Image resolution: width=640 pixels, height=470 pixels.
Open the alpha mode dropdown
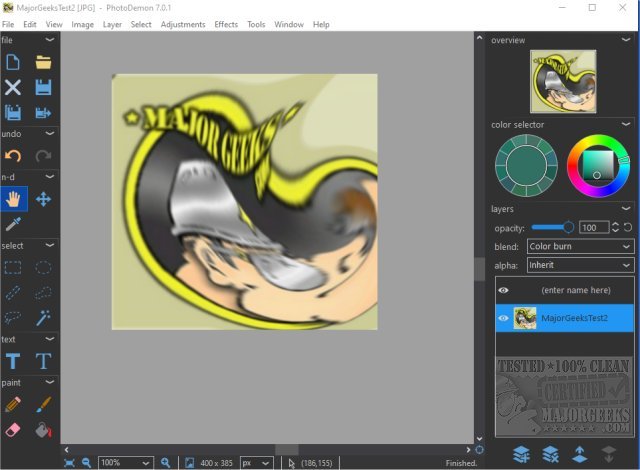[x=580, y=265]
